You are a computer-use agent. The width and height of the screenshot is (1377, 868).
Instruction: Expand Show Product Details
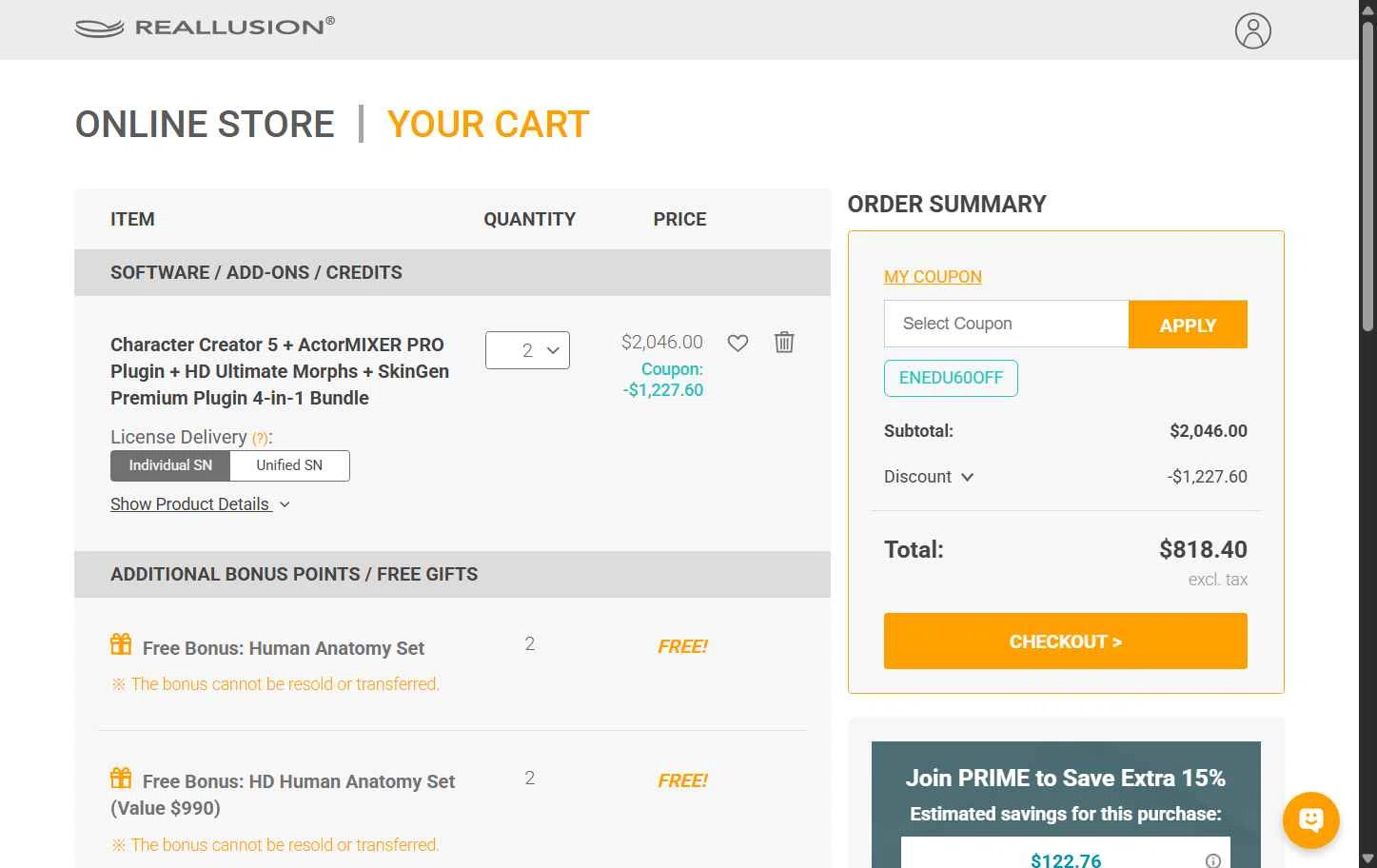pos(200,504)
